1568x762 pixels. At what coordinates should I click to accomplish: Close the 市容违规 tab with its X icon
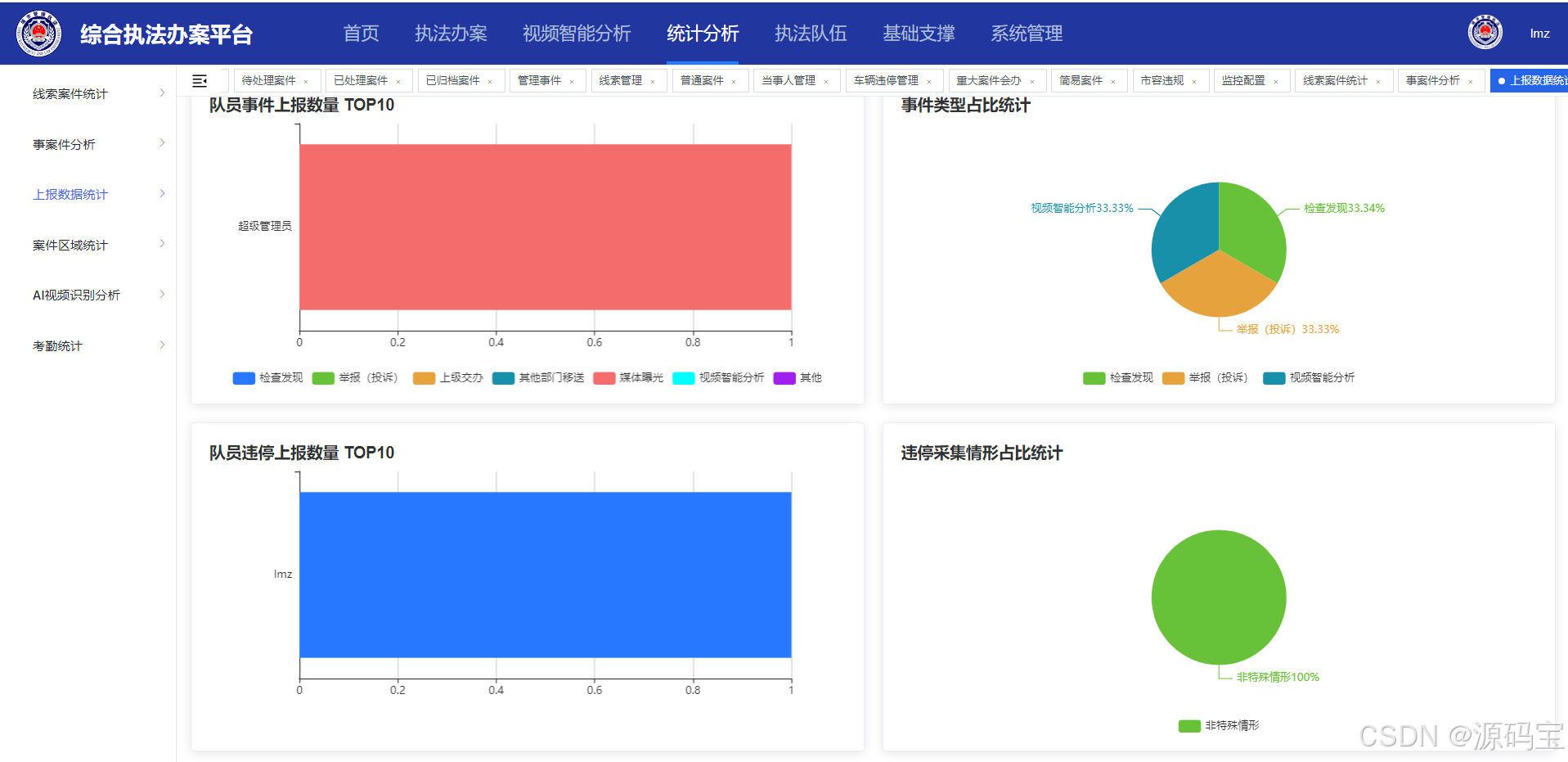click(x=1196, y=80)
